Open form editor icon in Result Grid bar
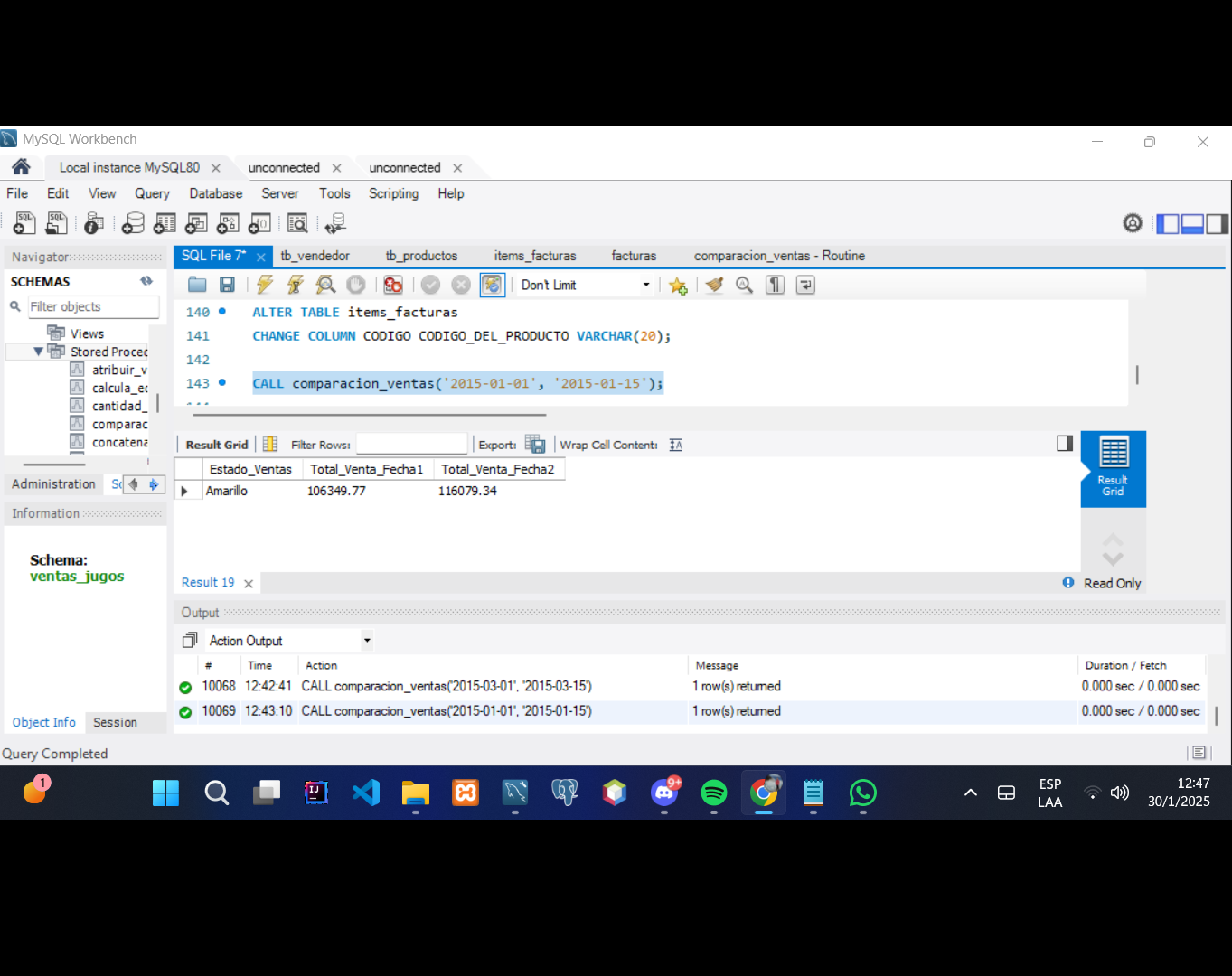 (270, 444)
